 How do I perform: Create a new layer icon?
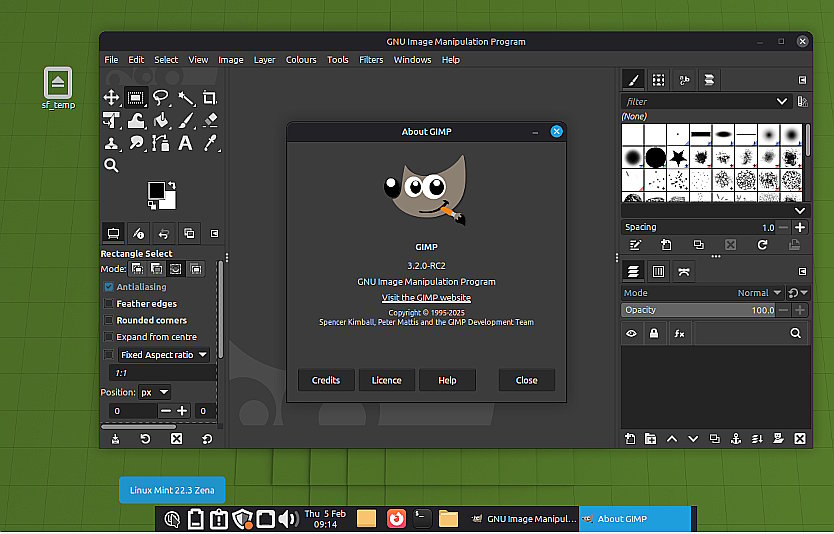(x=630, y=439)
